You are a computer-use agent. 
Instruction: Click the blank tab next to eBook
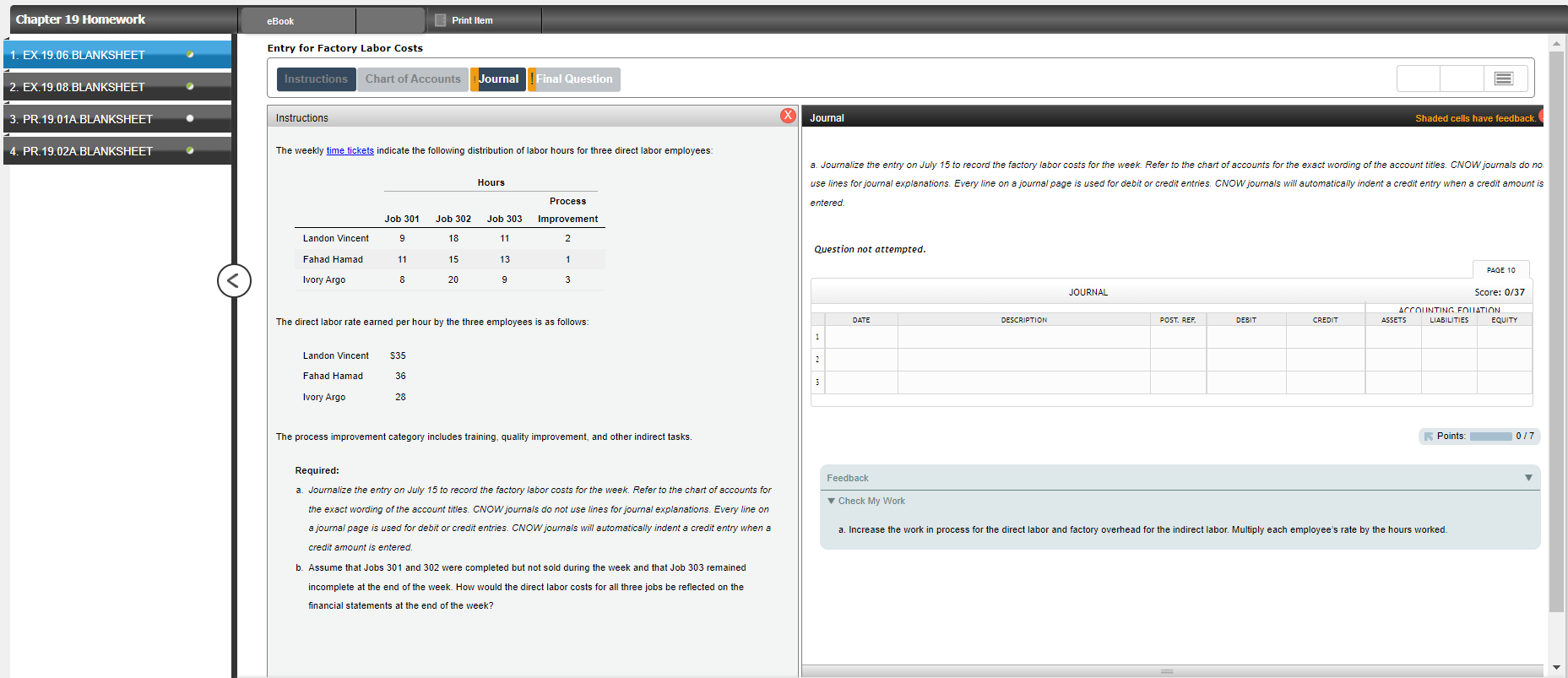tap(390, 21)
